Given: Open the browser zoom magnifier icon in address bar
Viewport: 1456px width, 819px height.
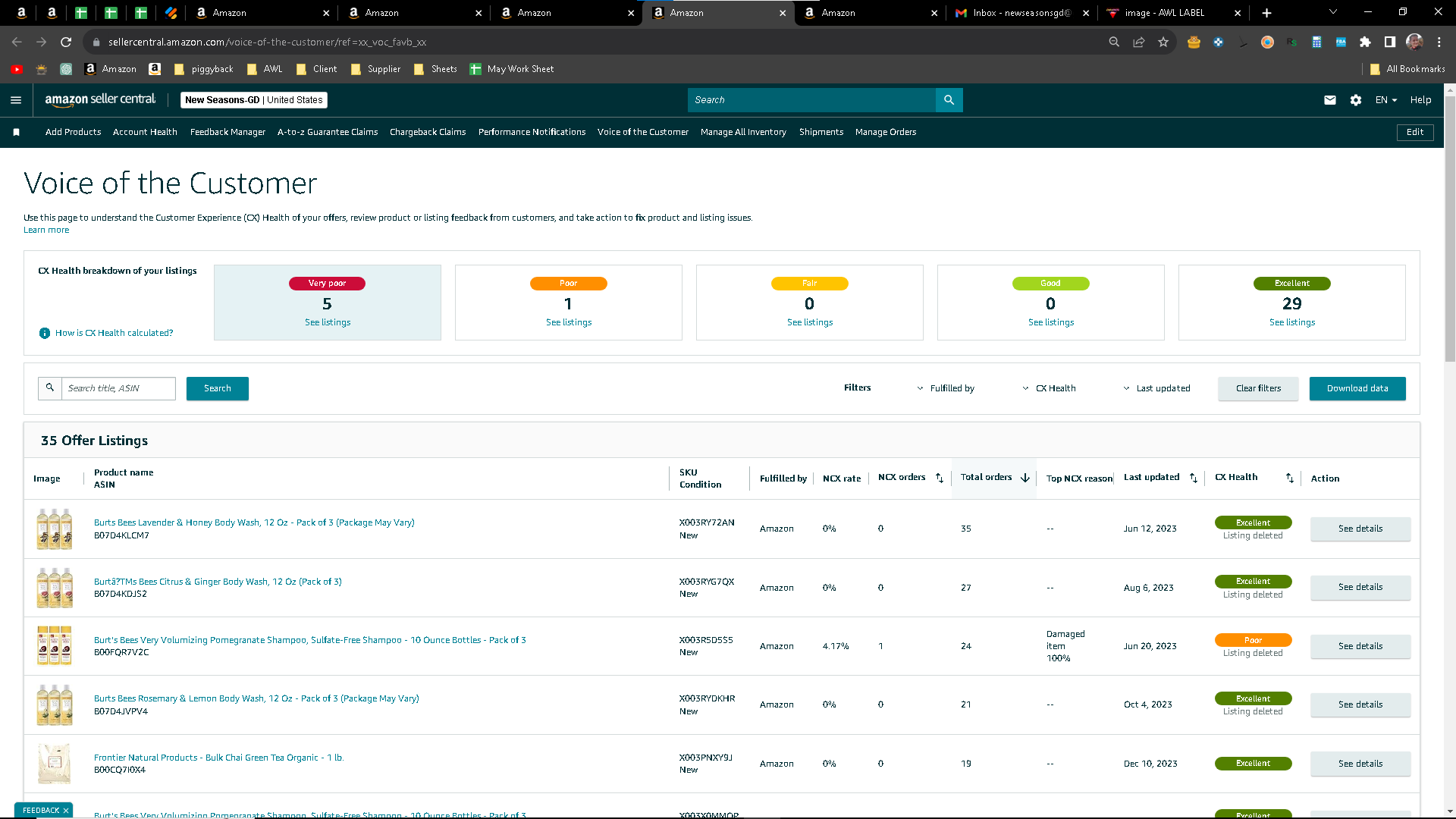Looking at the screenshot, I should pyautogui.click(x=1114, y=42).
